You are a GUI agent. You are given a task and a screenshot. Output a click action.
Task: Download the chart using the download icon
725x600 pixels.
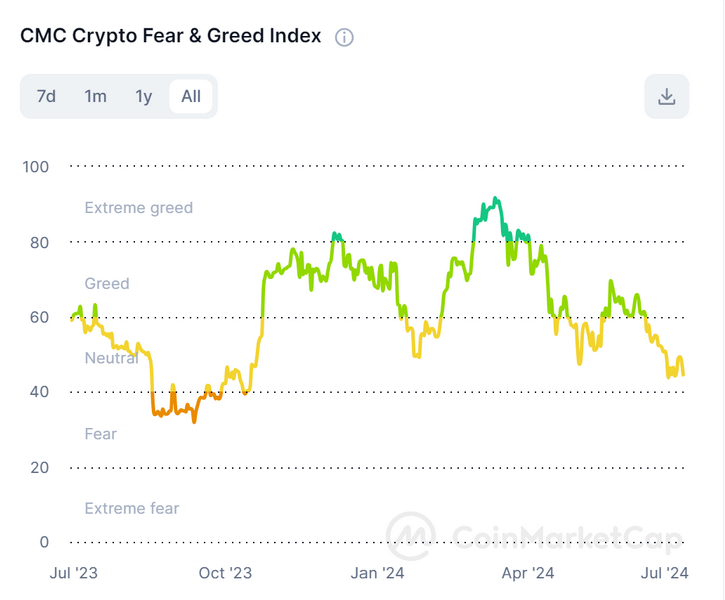pyautogui.click(x=667, y=97)
